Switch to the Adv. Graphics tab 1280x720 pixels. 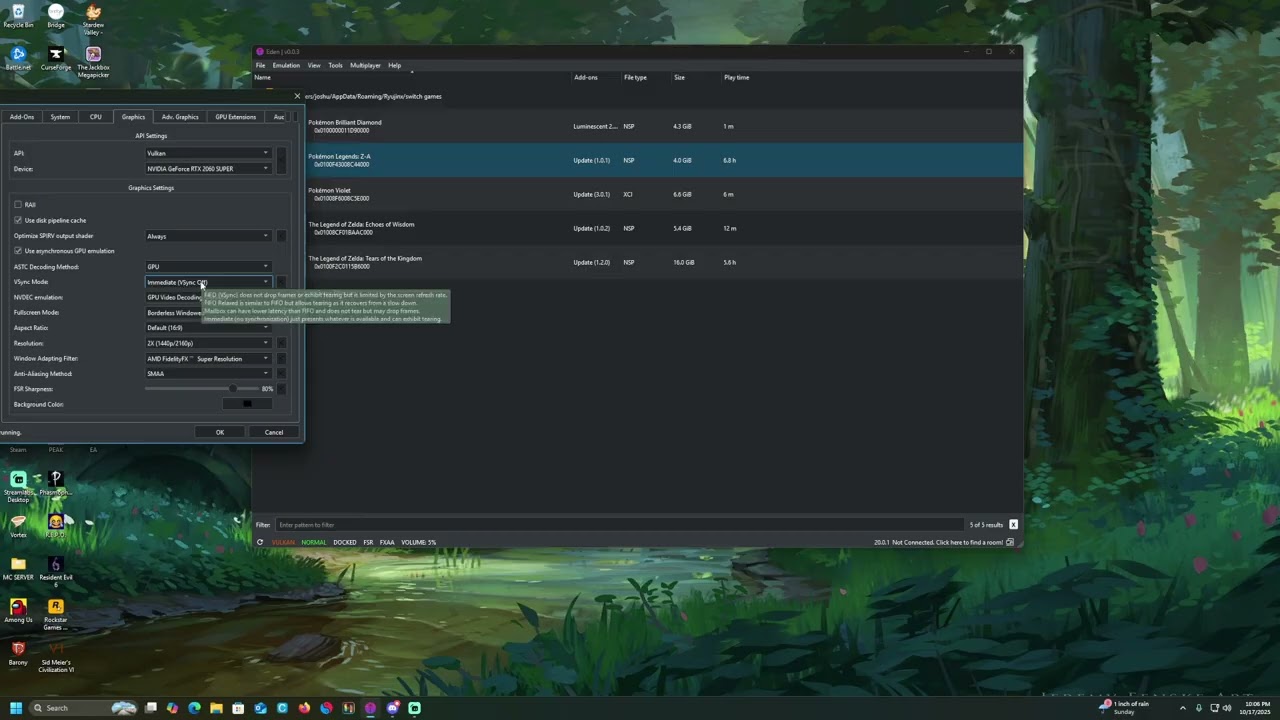[180, 117]
